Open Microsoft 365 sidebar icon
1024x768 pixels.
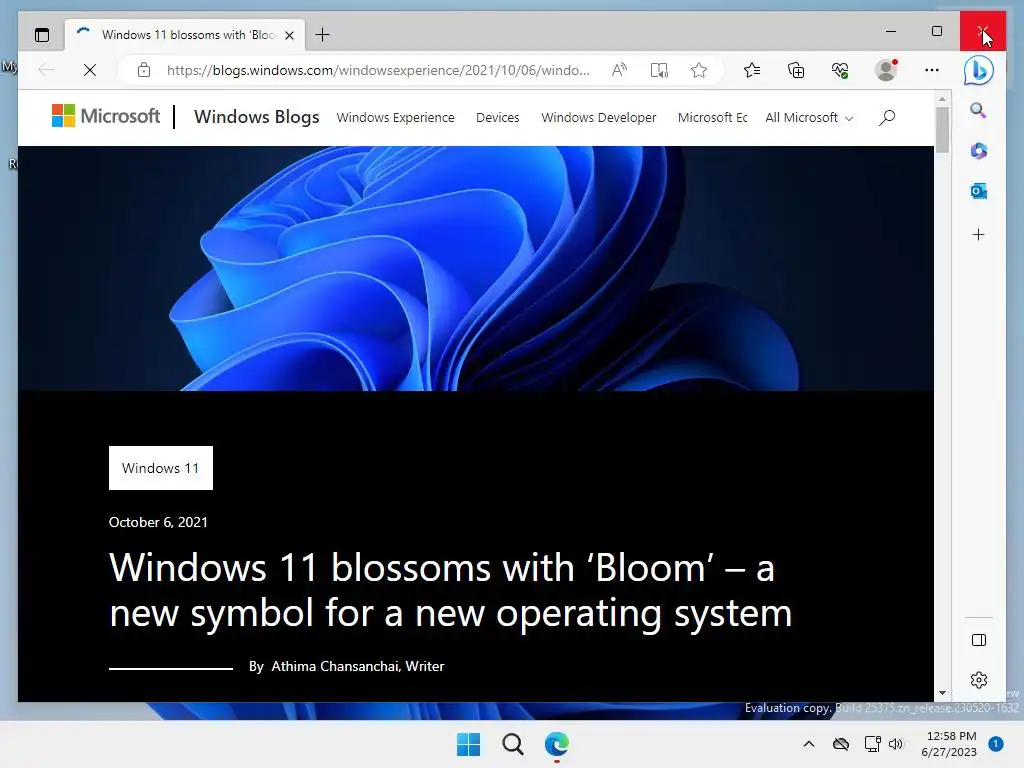[x=978, y=151]
